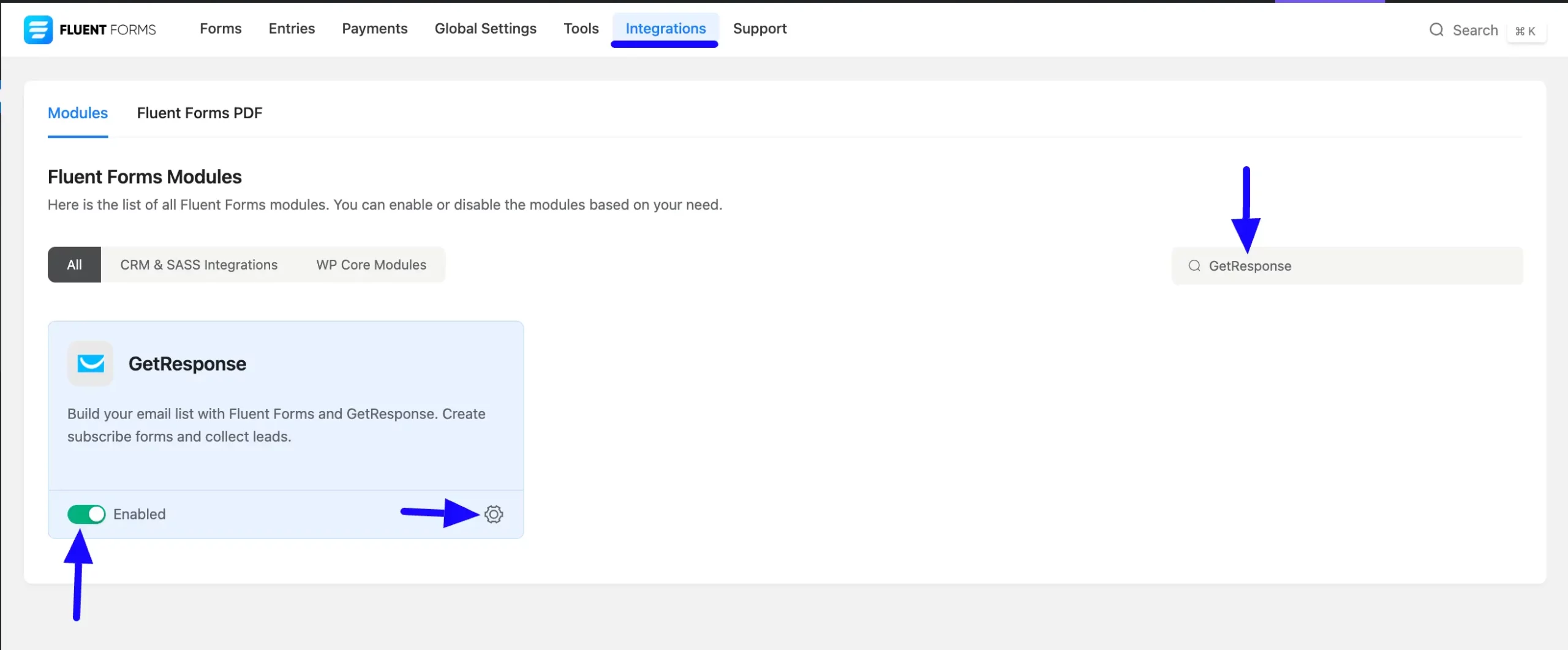
Task: Click the 'Here is the list' description line
Action: (385, 205)
